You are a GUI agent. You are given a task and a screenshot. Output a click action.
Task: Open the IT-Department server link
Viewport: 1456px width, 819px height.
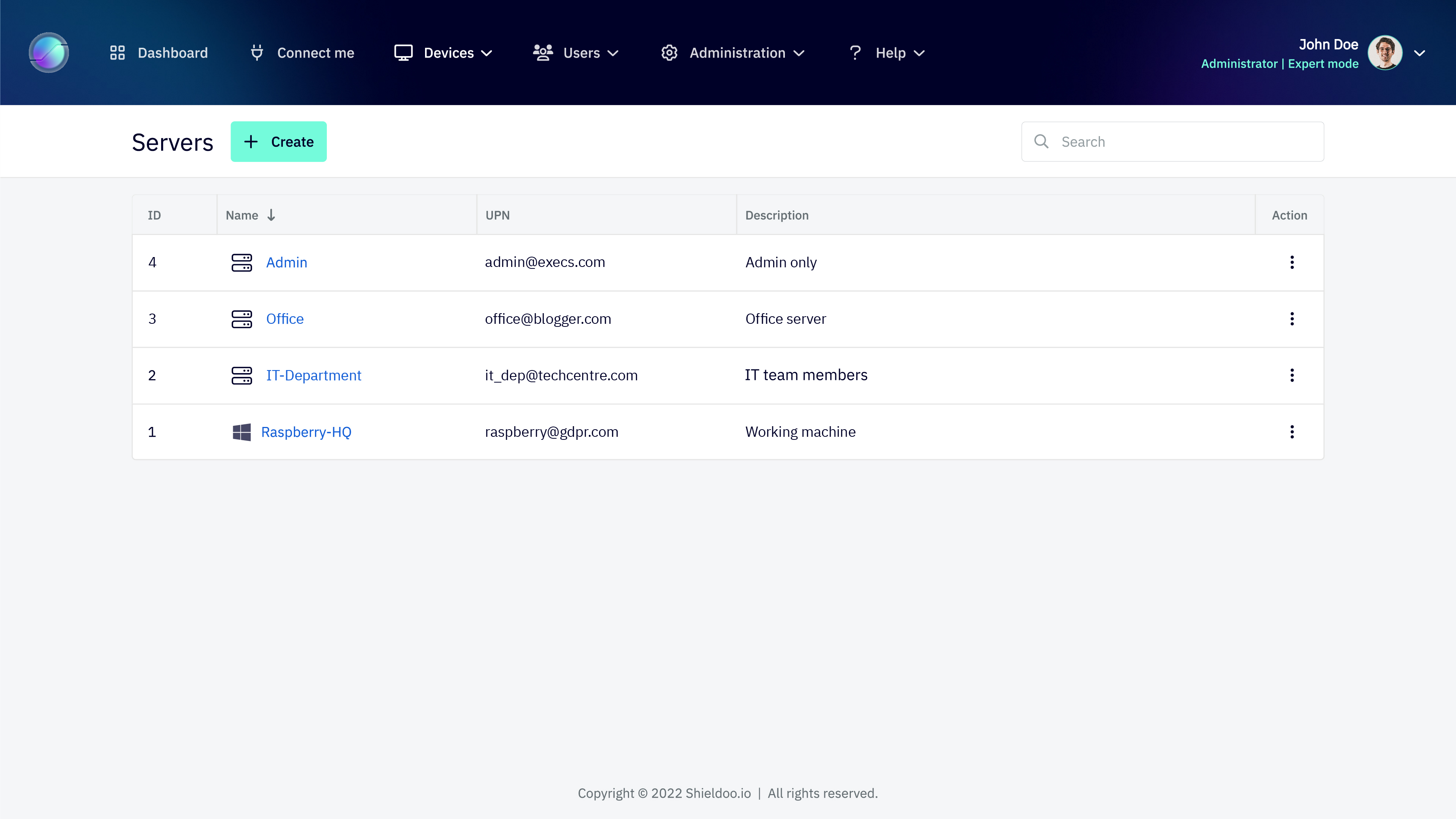tap(314, 375)
